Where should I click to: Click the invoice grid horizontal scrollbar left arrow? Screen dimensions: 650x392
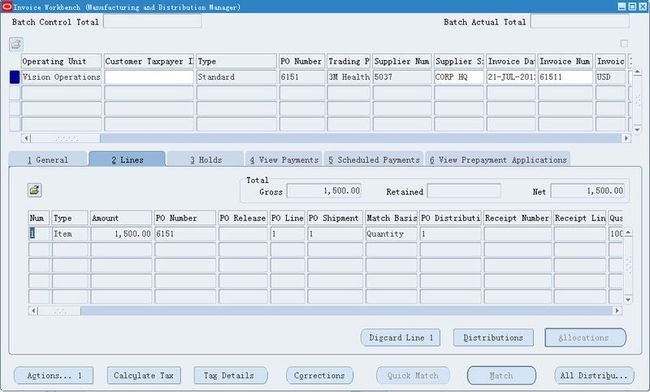26,138
